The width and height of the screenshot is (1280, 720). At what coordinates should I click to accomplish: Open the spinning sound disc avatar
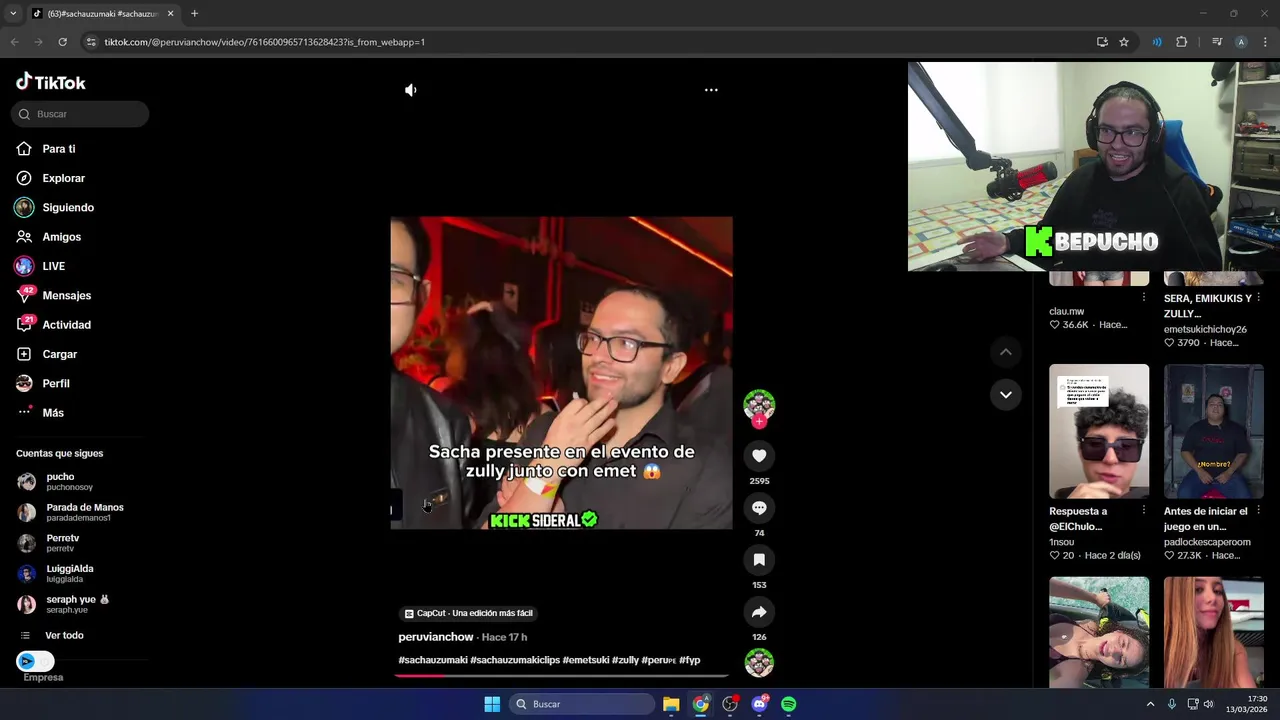[x=759, y=662]
